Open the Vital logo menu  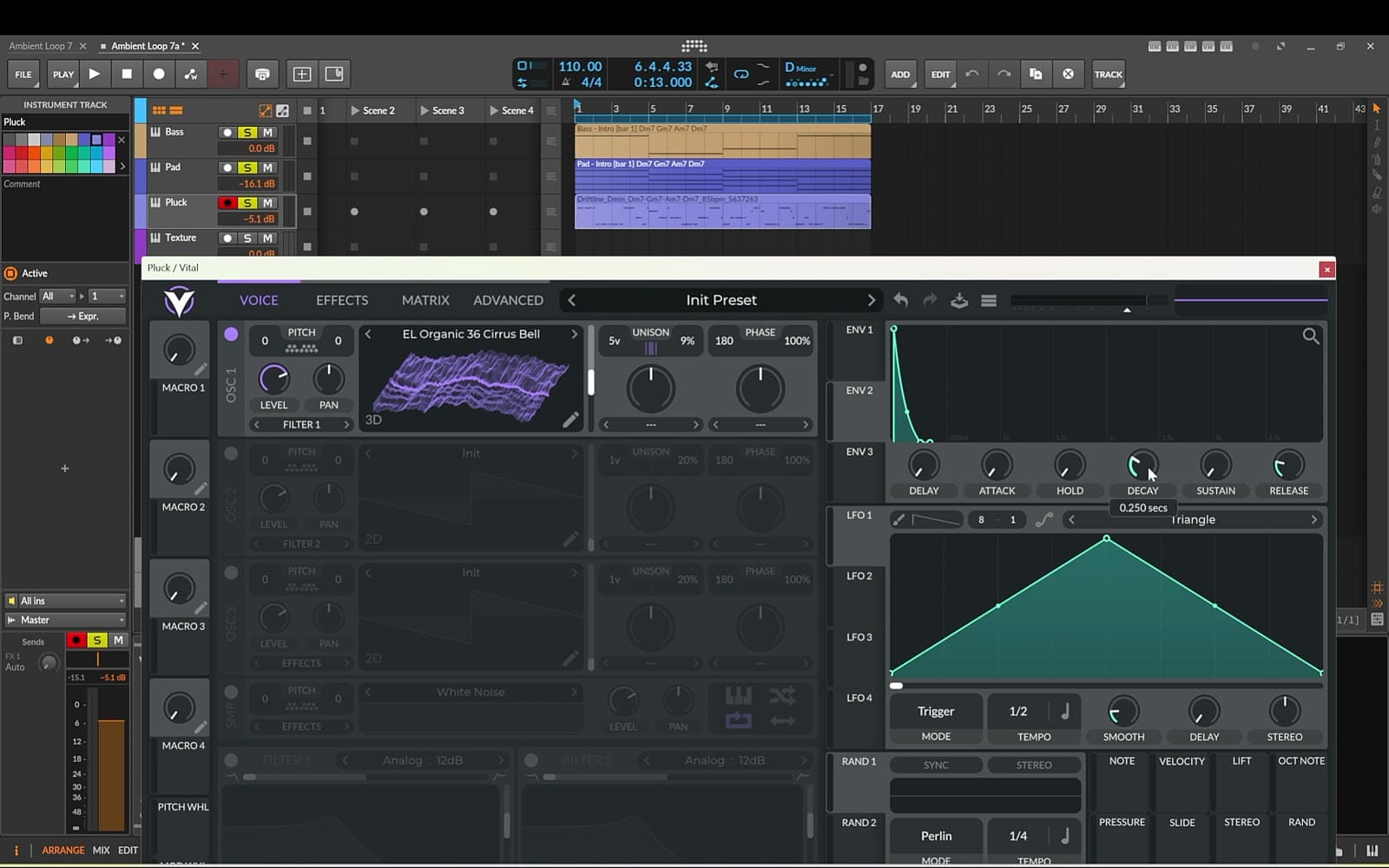[179, 300]
